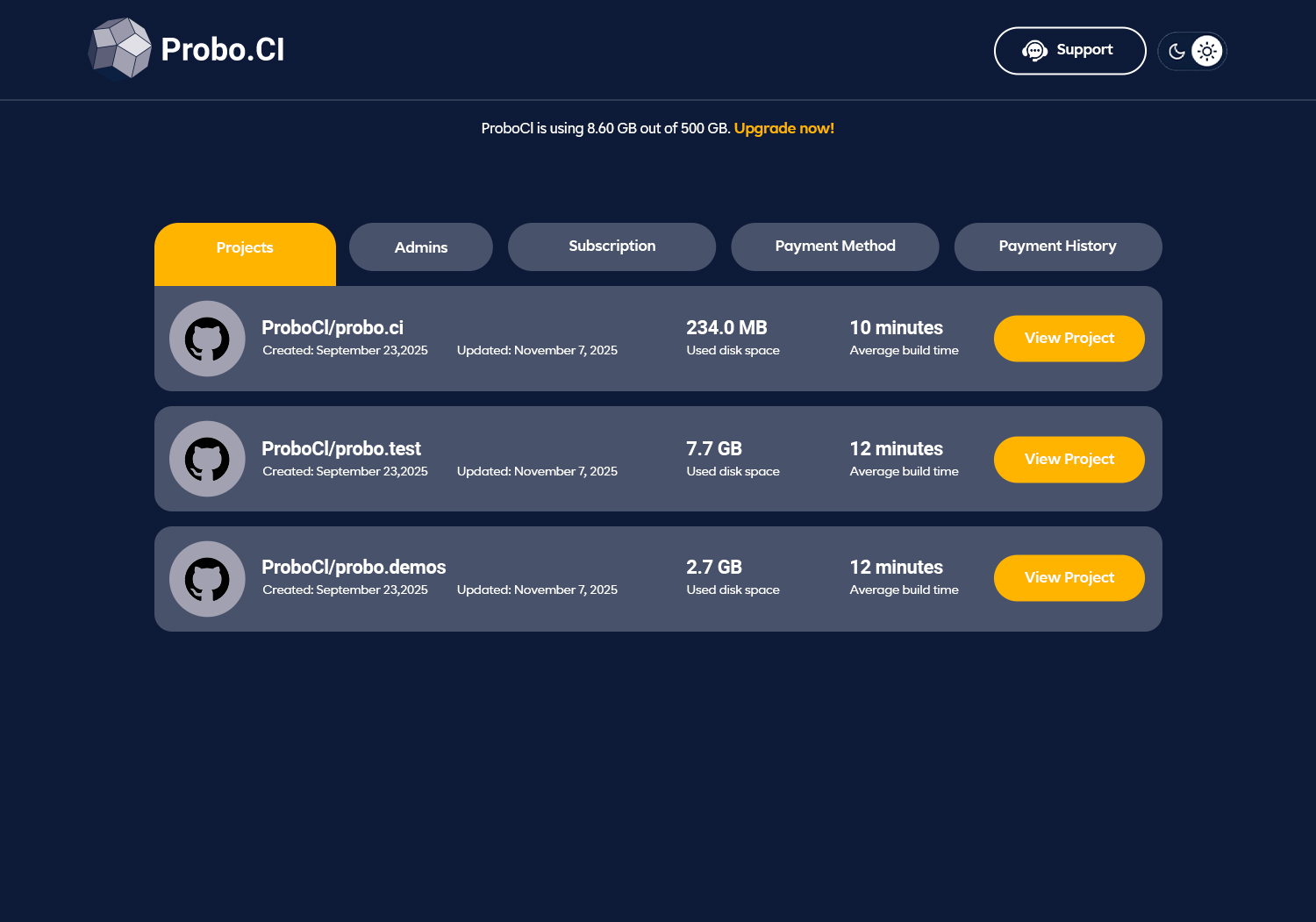The height and width of the screenshot is (922, 1316).
Task: Click GitHub icon for ProboCI/probo.ci
Action: pyautogui.click(x=207, y=339)
